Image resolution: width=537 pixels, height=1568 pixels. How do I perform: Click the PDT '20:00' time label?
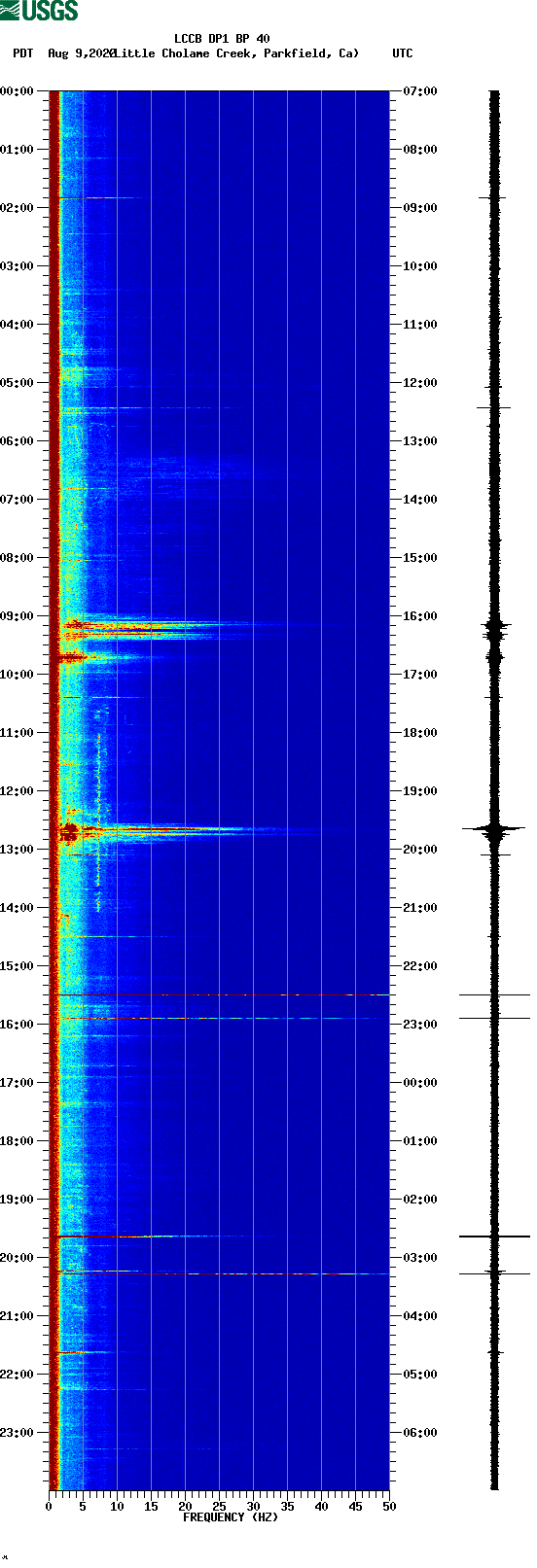point(18,1258)
